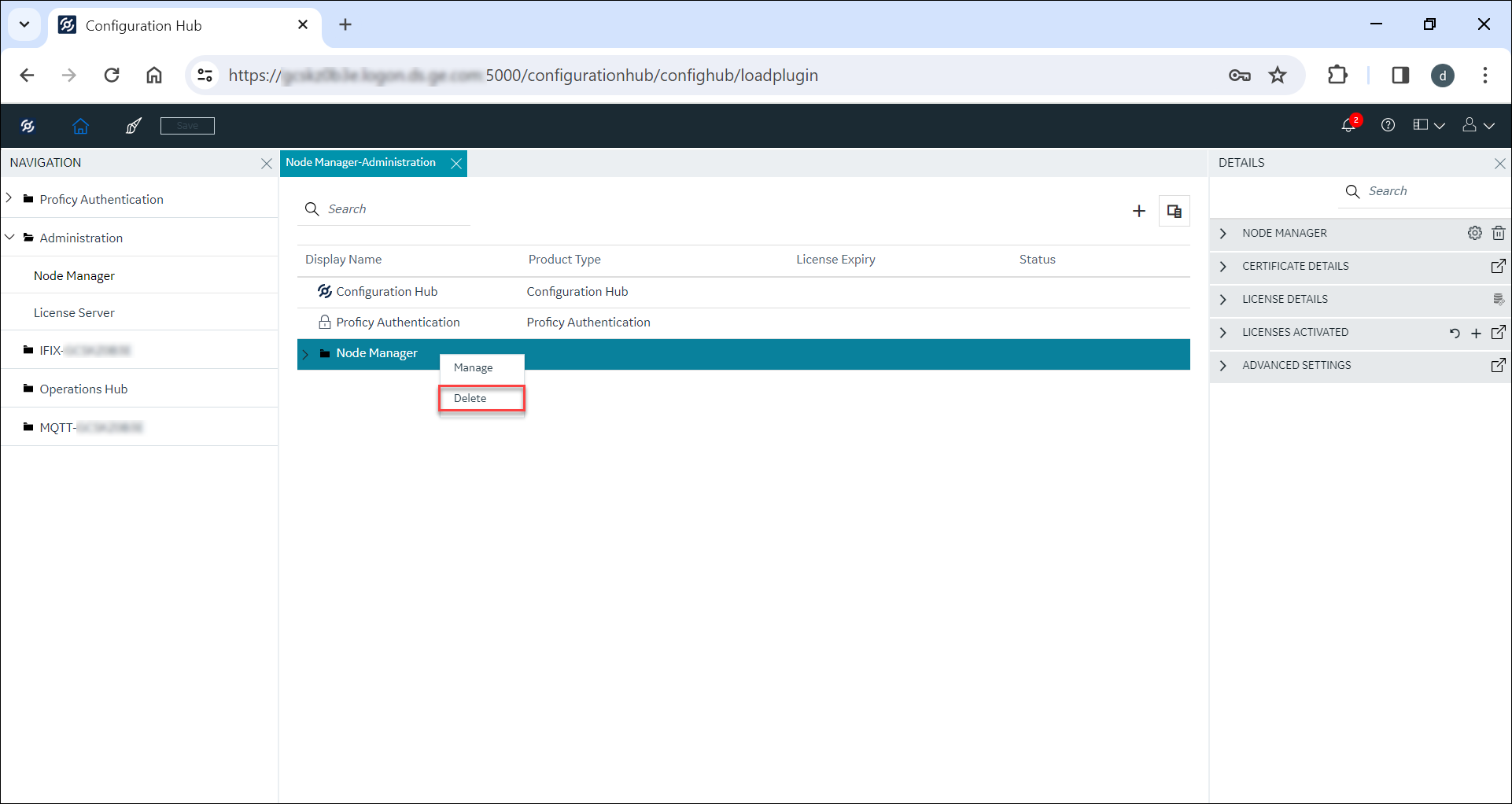Sort by License Expiry column header
This screenshot has height=804, width=1512.
[835, 260]
